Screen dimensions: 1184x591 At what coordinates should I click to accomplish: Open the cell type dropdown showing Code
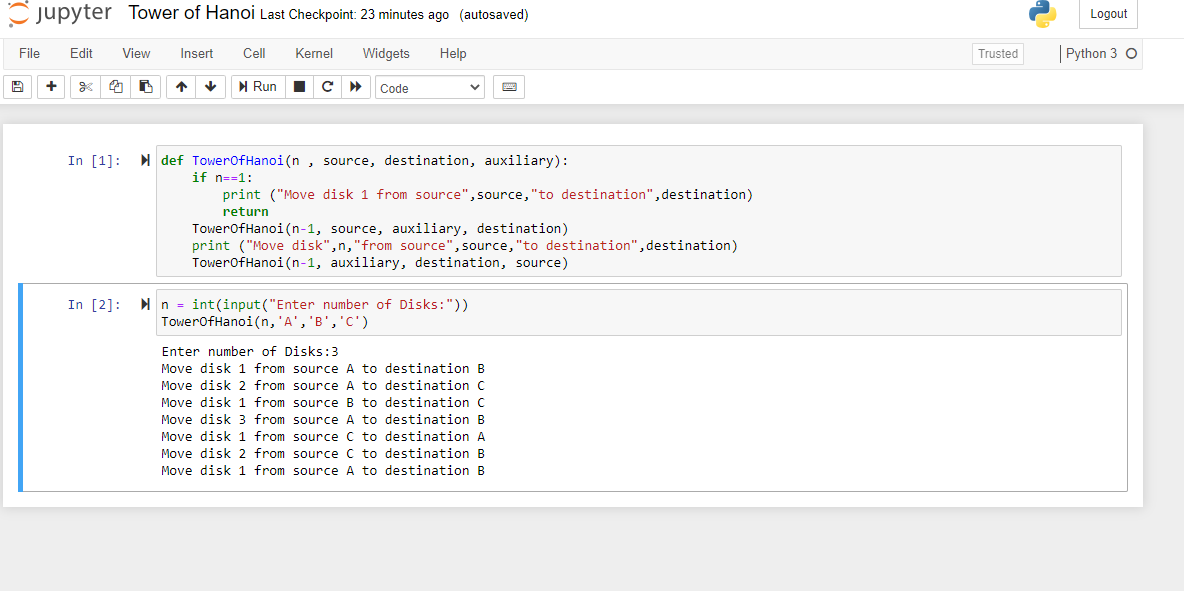coord(430,88)
